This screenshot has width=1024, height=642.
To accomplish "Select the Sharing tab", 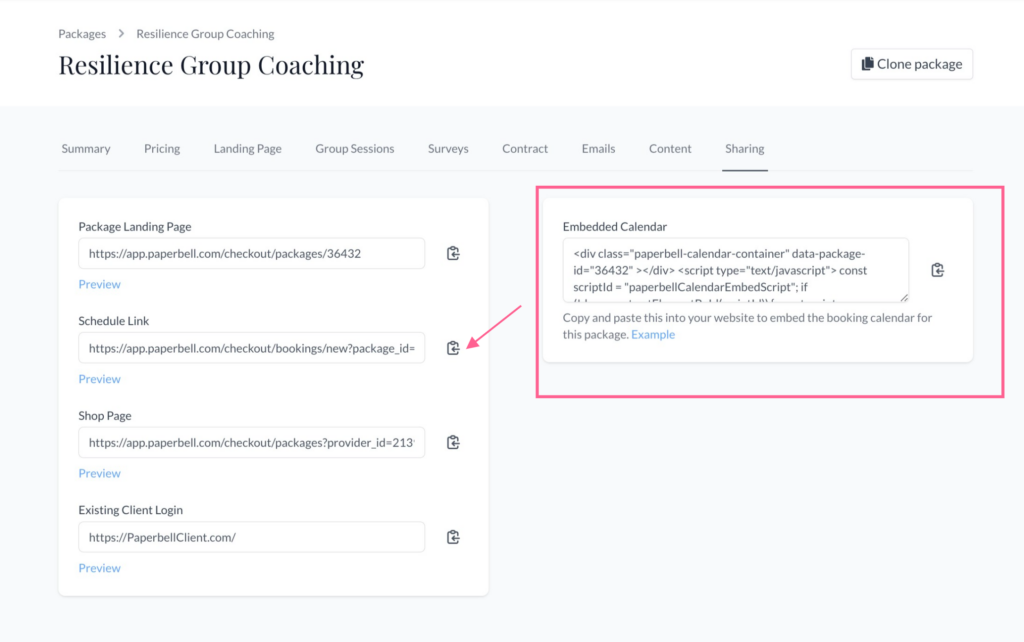I will point(744,149).
